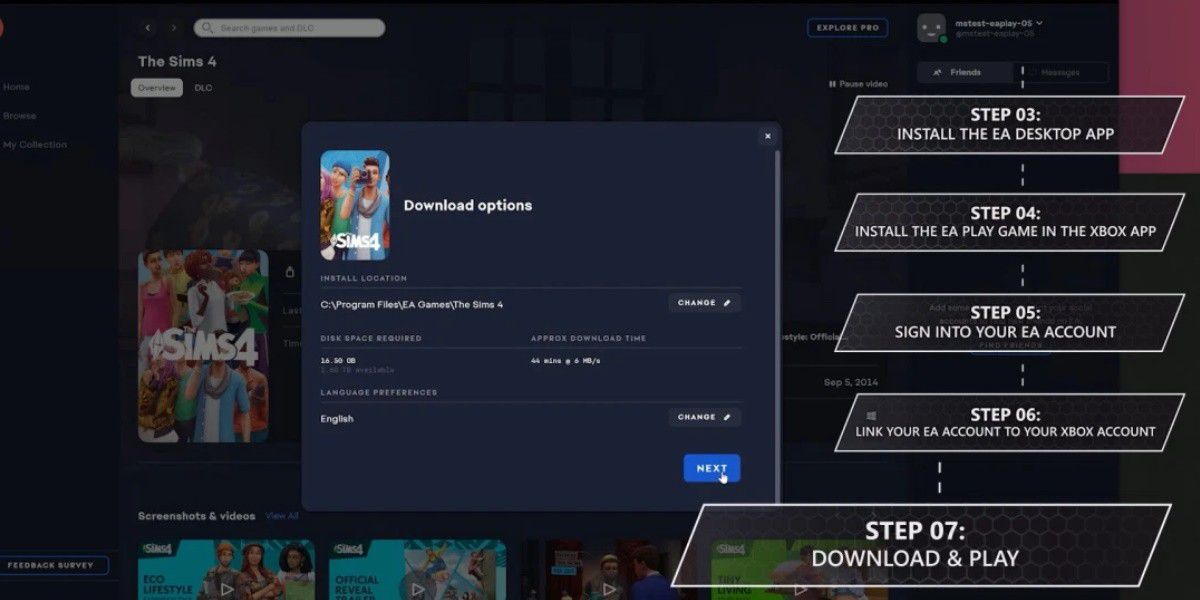Click The Sims 4 page title
1200x600 pixels.
[x=177, y=61]
